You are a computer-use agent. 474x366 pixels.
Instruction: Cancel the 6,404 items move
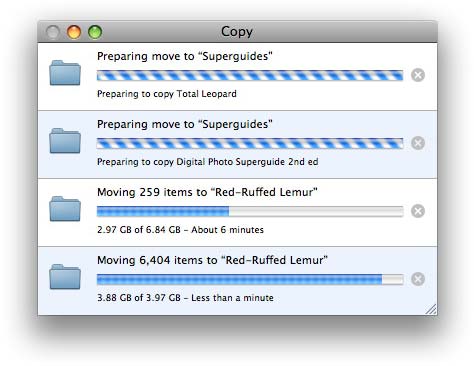click(x=418, y=279)
